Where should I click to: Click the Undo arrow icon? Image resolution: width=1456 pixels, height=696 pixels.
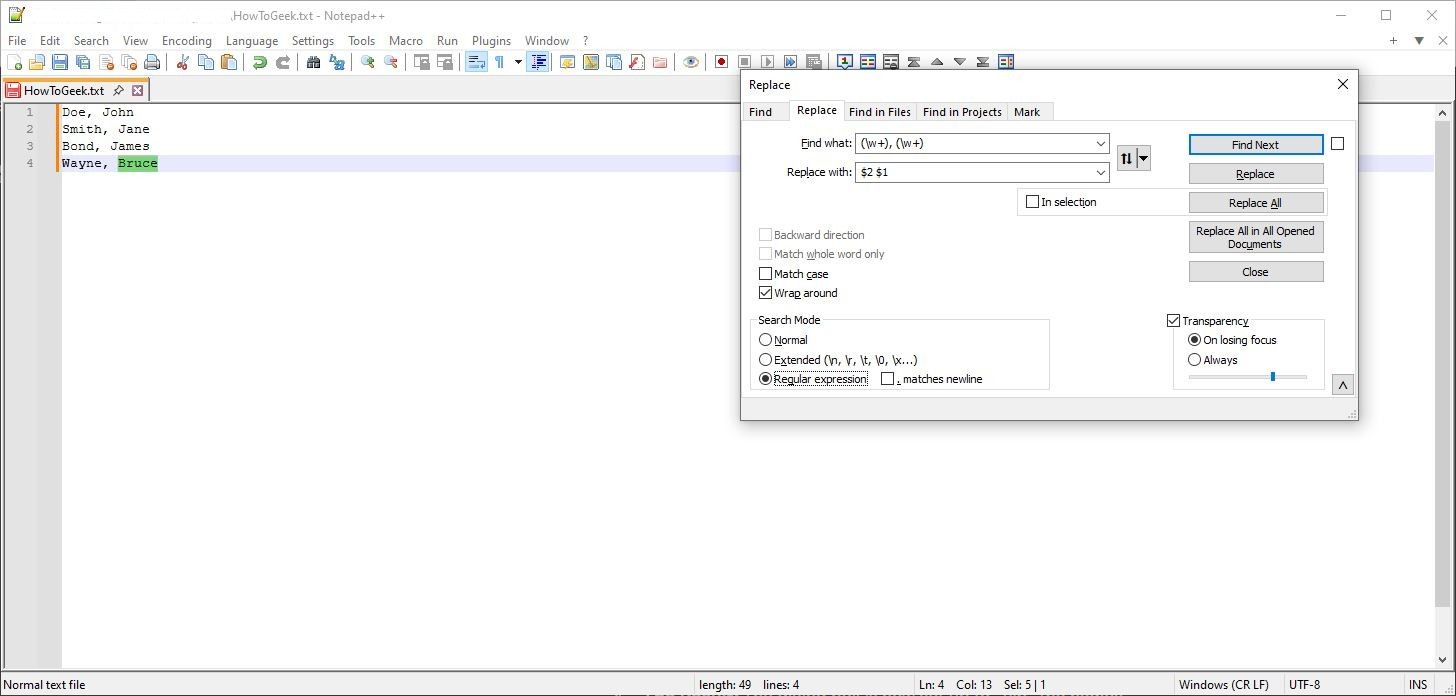click(260, 62)
